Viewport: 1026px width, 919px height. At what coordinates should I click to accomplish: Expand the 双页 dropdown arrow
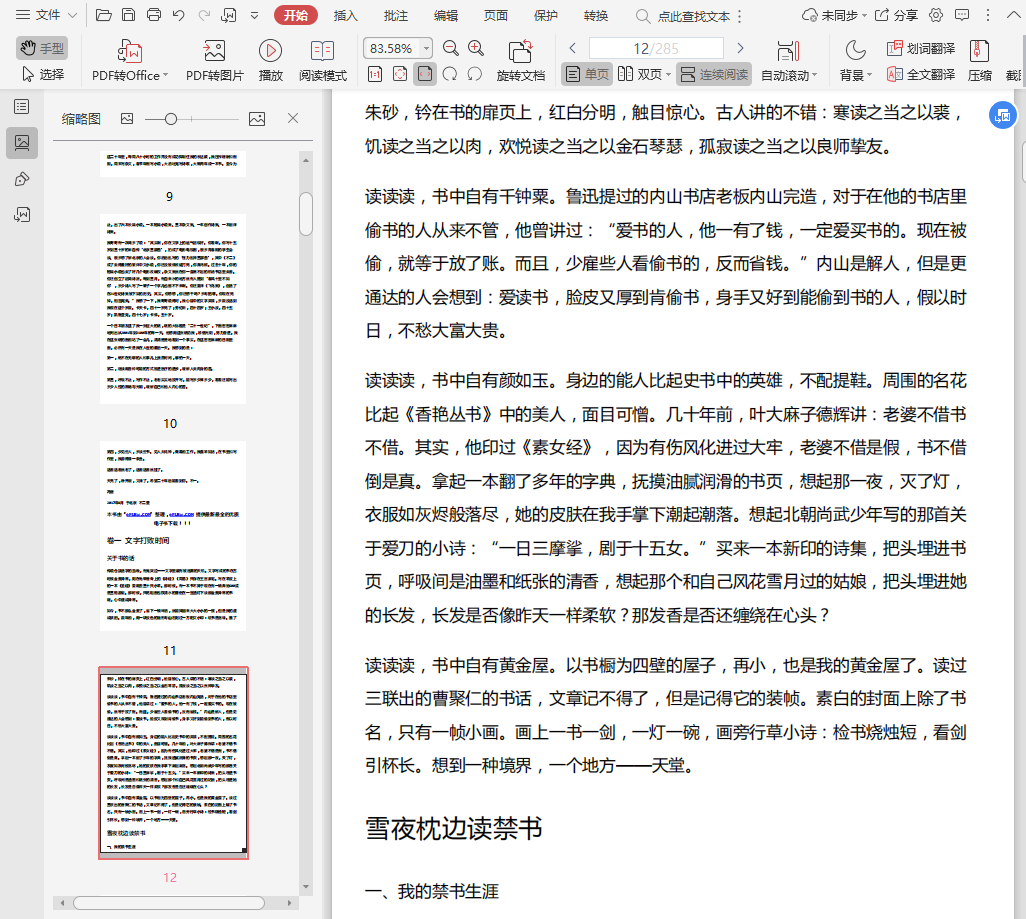(668, 75)
